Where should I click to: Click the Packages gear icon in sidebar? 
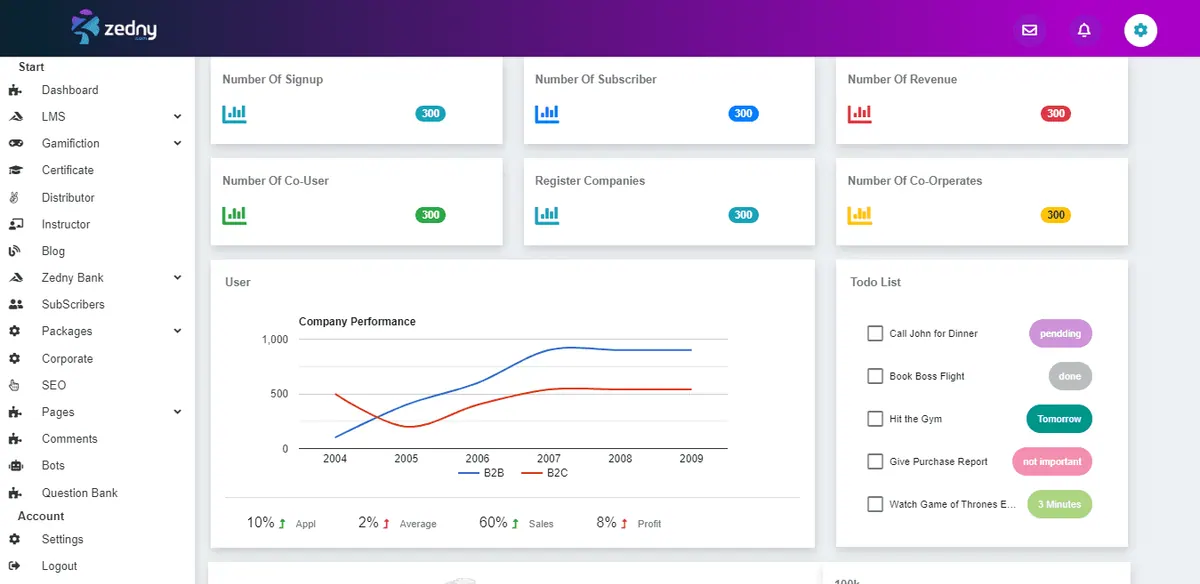tap(15, 332)
